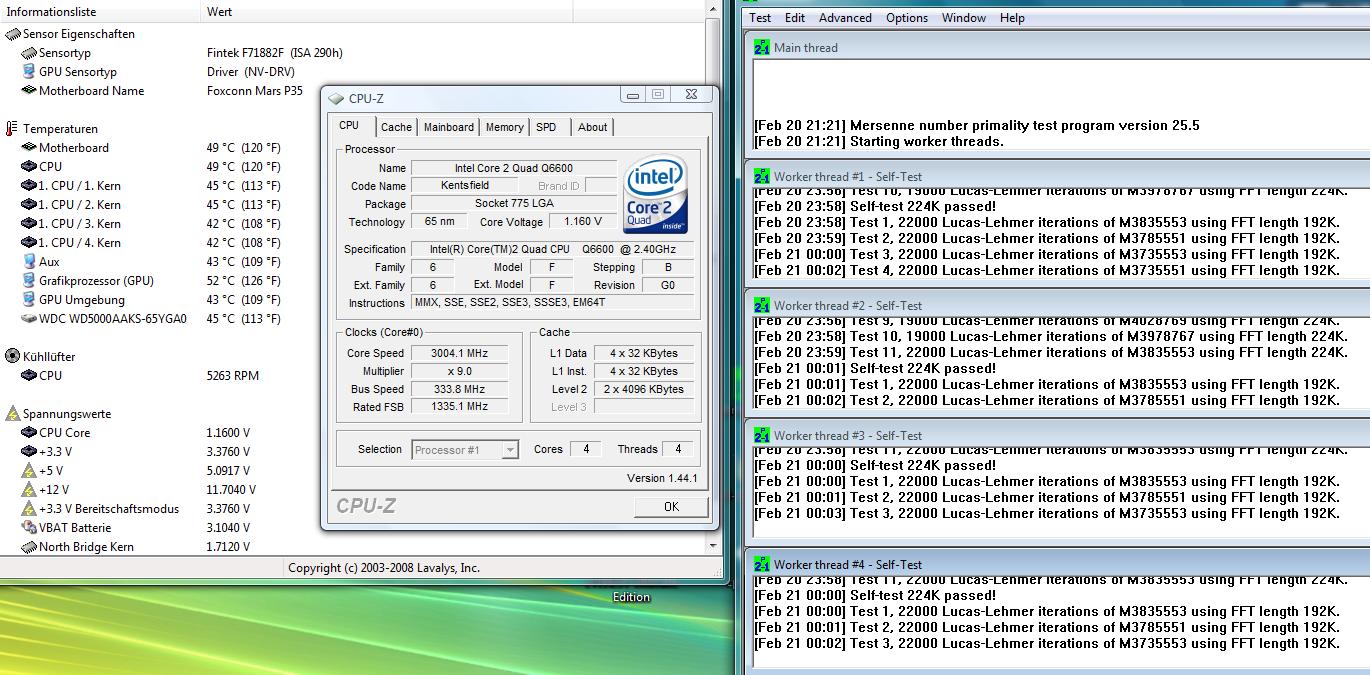1370x675 pixels.
Task: Click the 5263 RPM fan value
Action: tap(234, 376)
